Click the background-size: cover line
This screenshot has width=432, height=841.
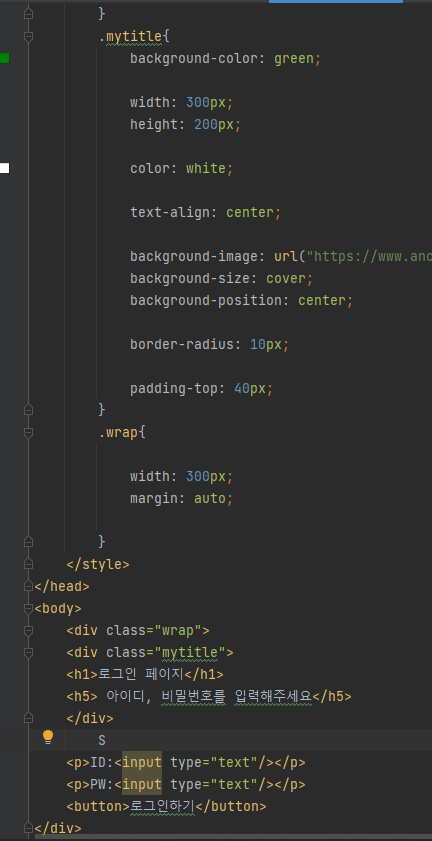pyautogui.click(x=222, y=278)
